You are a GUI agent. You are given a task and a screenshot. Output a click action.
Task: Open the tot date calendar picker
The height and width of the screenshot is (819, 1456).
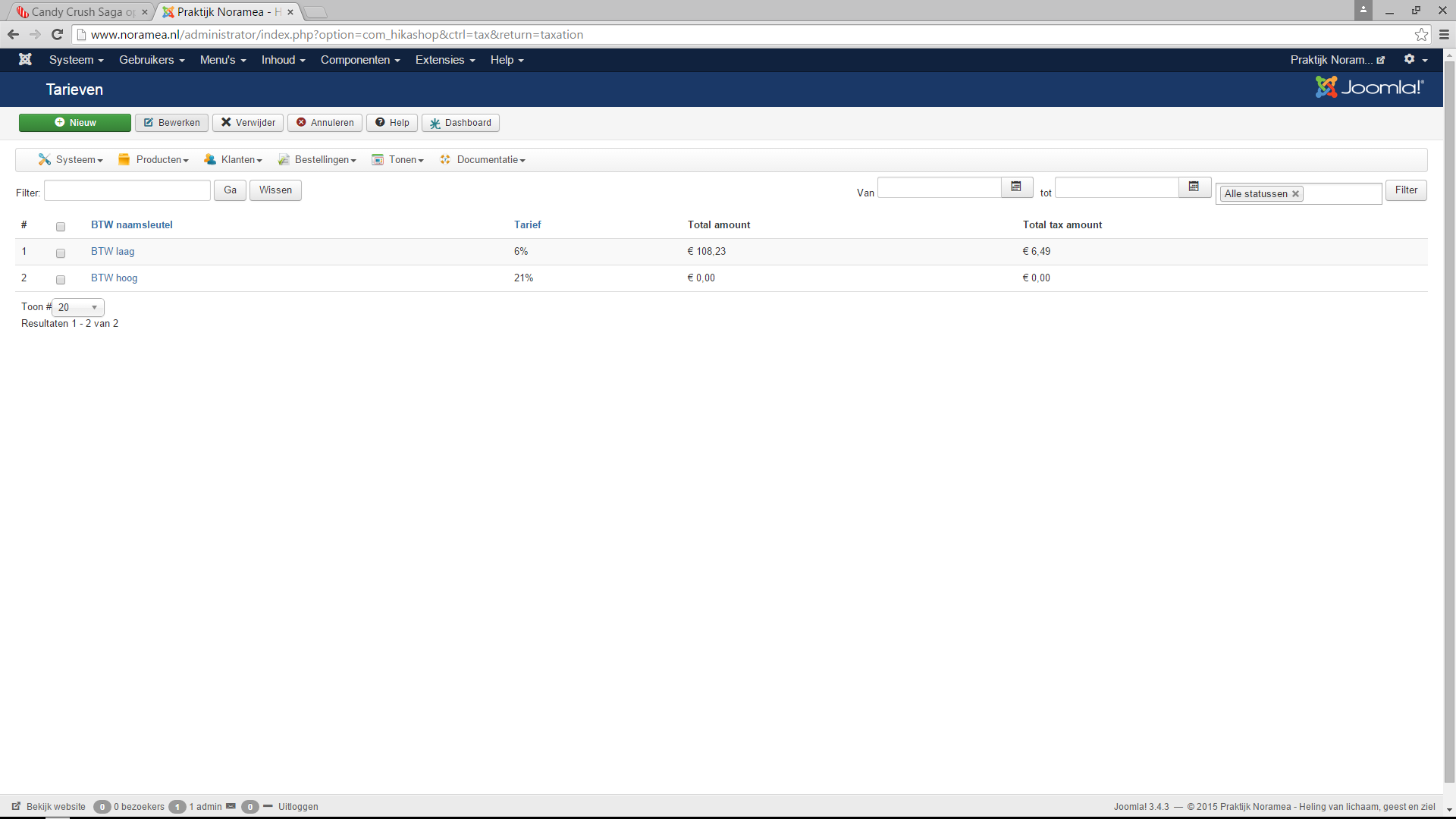(x=1194, y=187)
